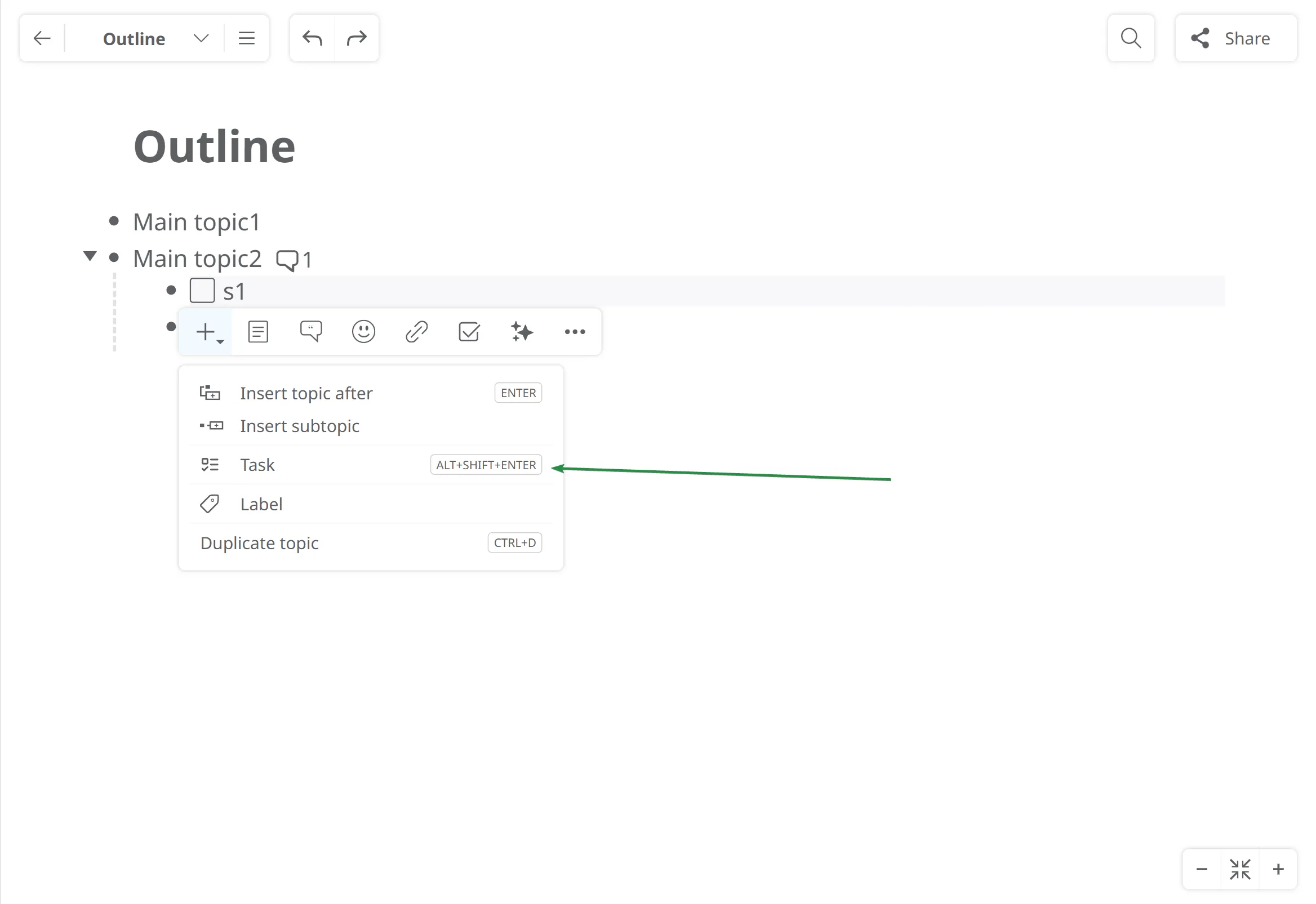Click the emoji smiley icon
Image resolution: width=1316 pixels, height=904 pixels.
pyautogui.click(x=363, y=332)
